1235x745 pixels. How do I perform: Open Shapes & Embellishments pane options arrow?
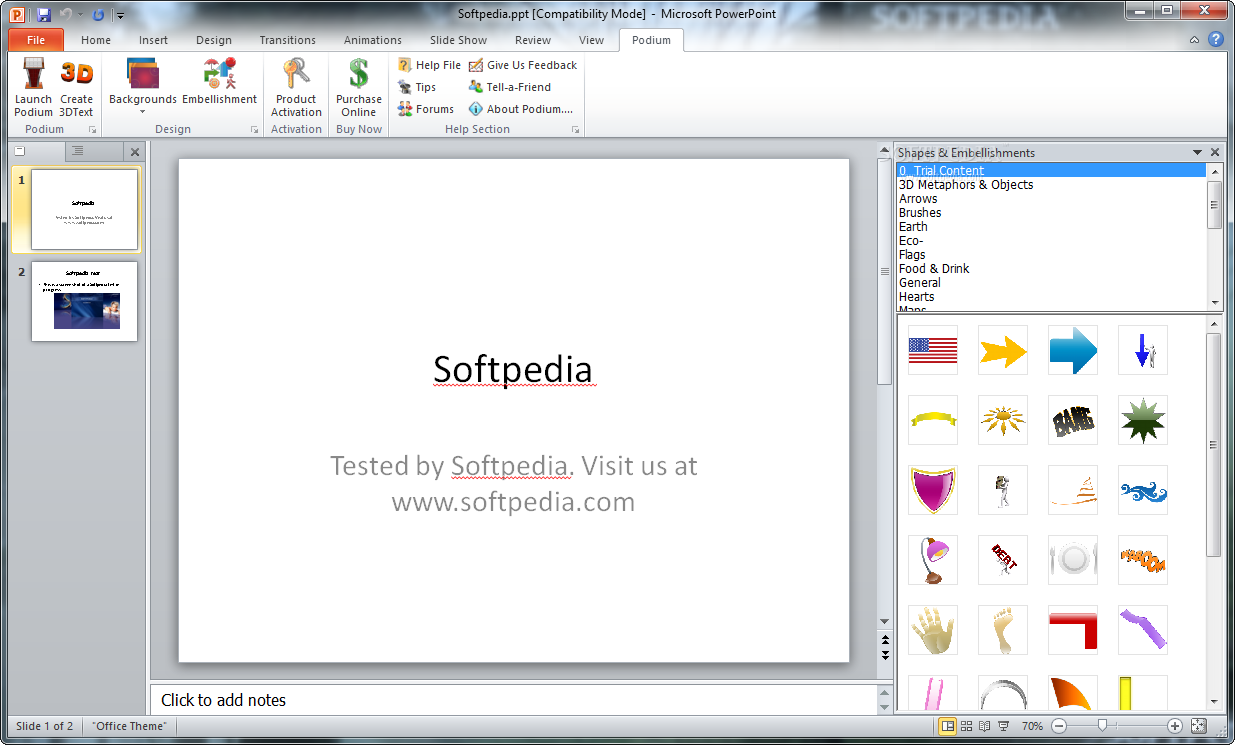tap(1197, 153)
